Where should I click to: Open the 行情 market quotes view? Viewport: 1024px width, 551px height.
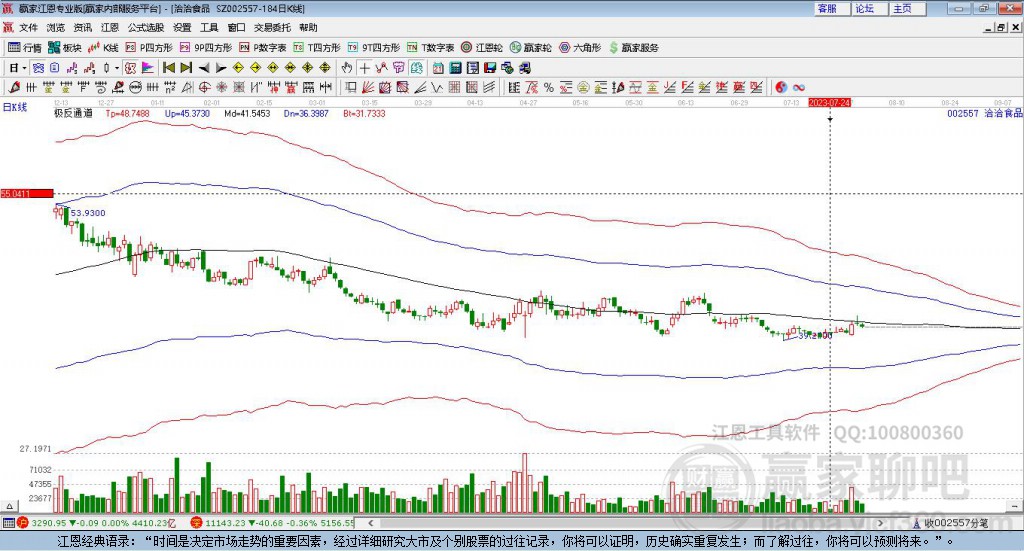(25, 47)
